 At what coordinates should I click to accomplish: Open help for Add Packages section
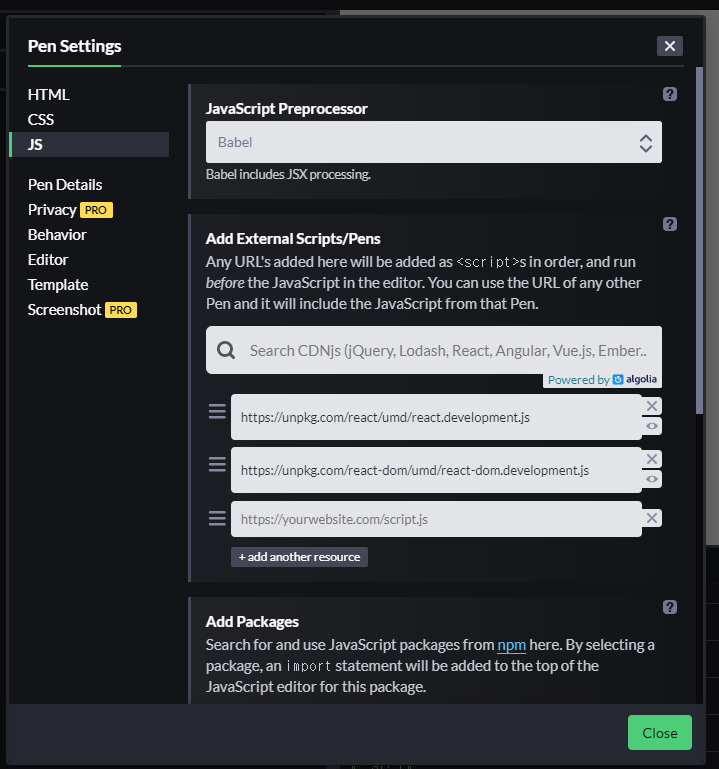(669, 607)
